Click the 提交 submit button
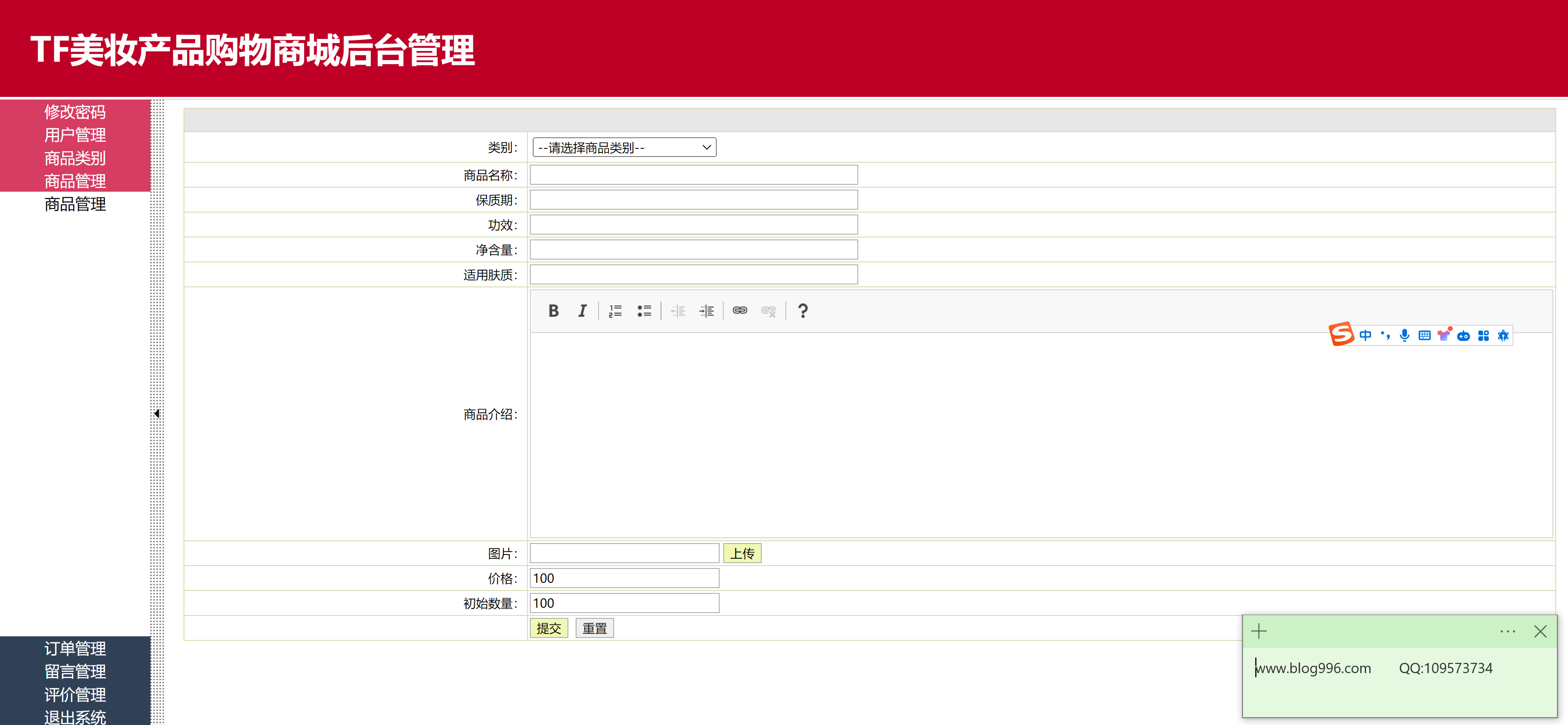The height and width of the screenshot is (725, 1568). pyautogui.click(x=548, y=628)
